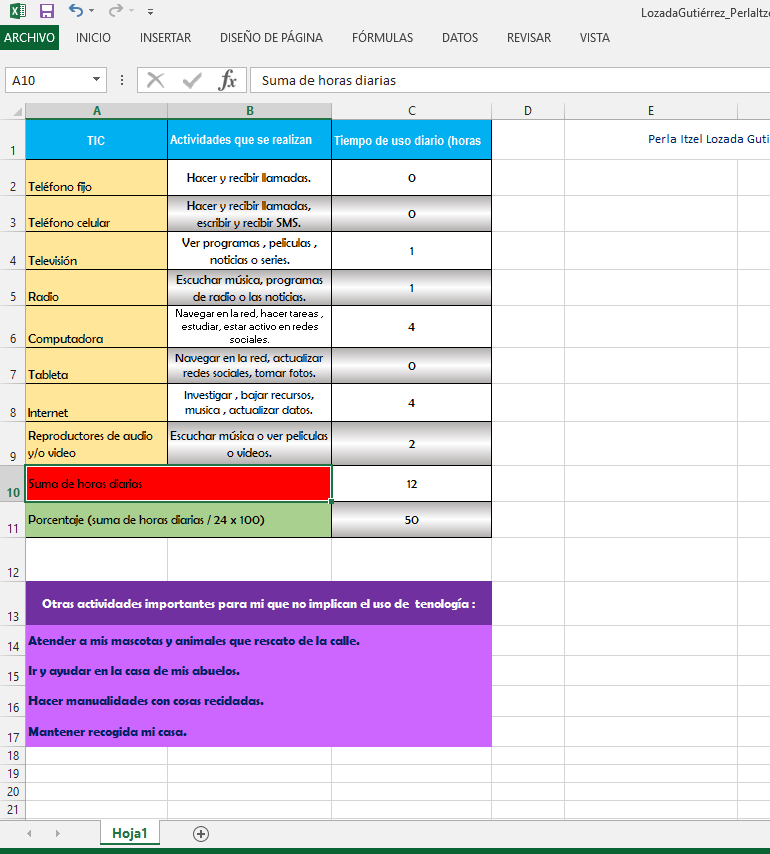This screenshot has height=854, width=770.
Task: Open the Hoja1 sheet tab
Action: tap(130, 833)
